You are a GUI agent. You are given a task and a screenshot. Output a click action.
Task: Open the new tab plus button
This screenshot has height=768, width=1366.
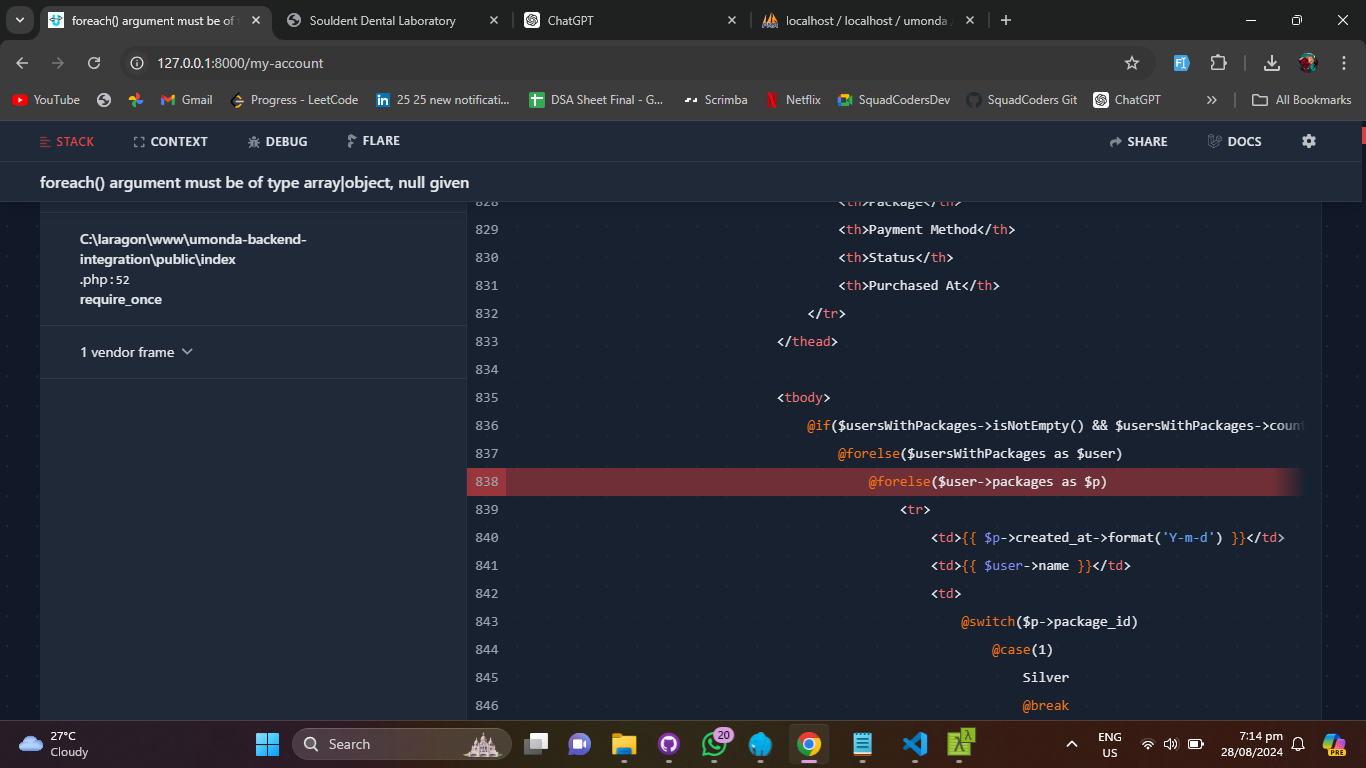1006,20
